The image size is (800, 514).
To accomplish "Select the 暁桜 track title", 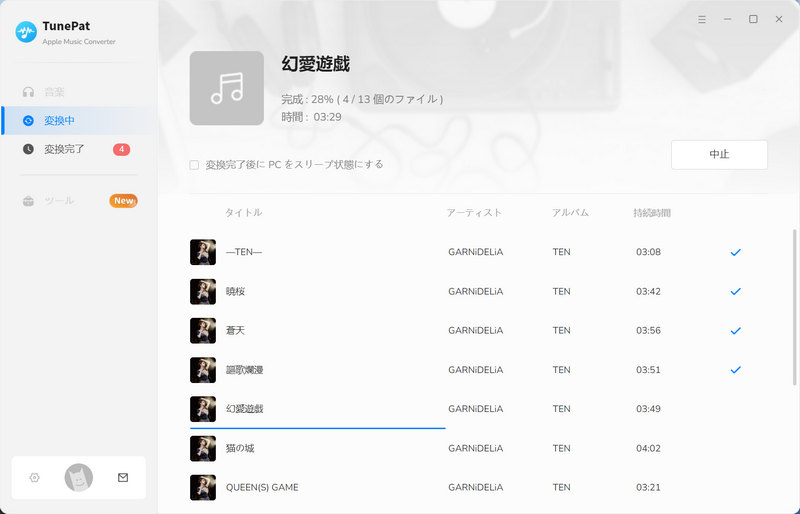I will point(235,291).
